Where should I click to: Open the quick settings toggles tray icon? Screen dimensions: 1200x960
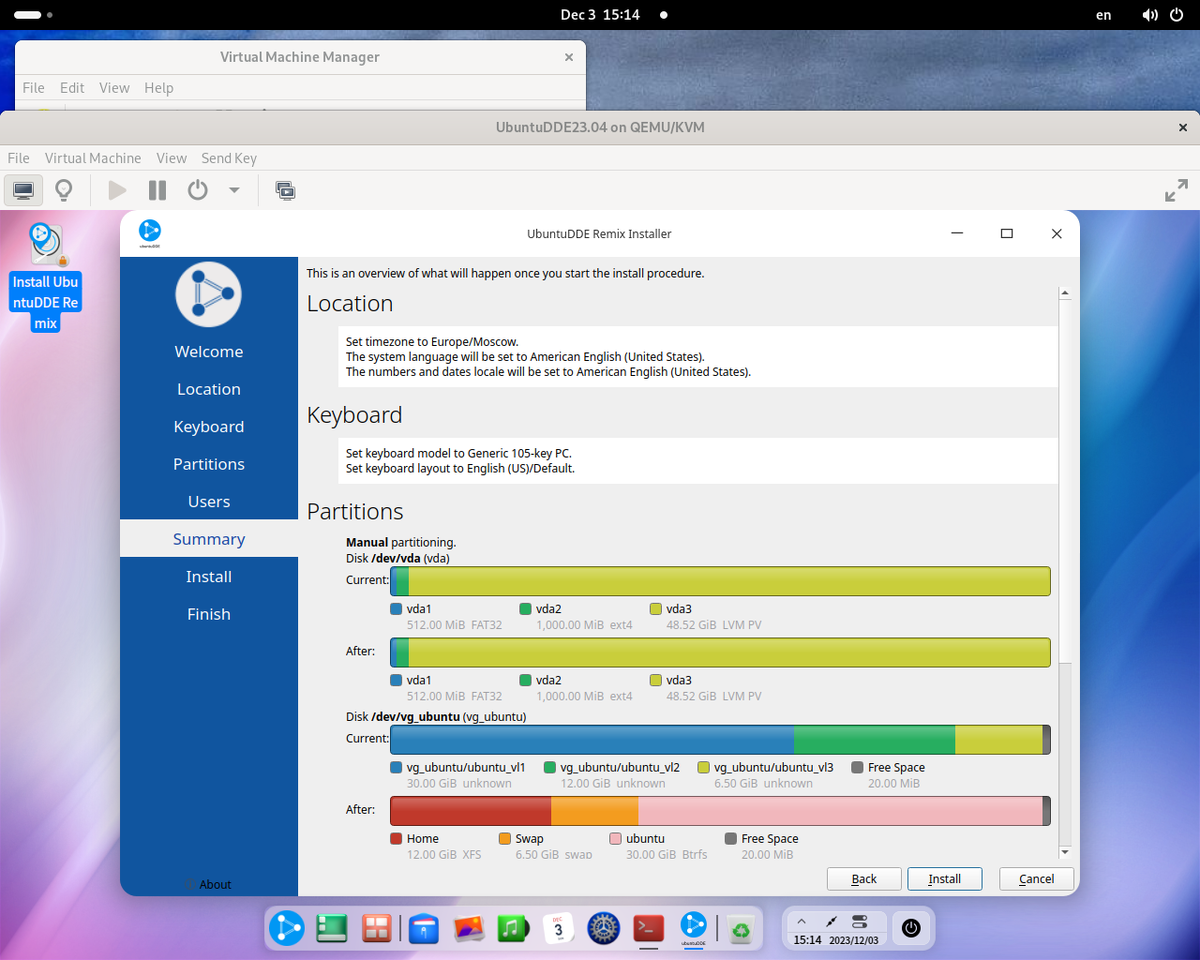point(860,920)
